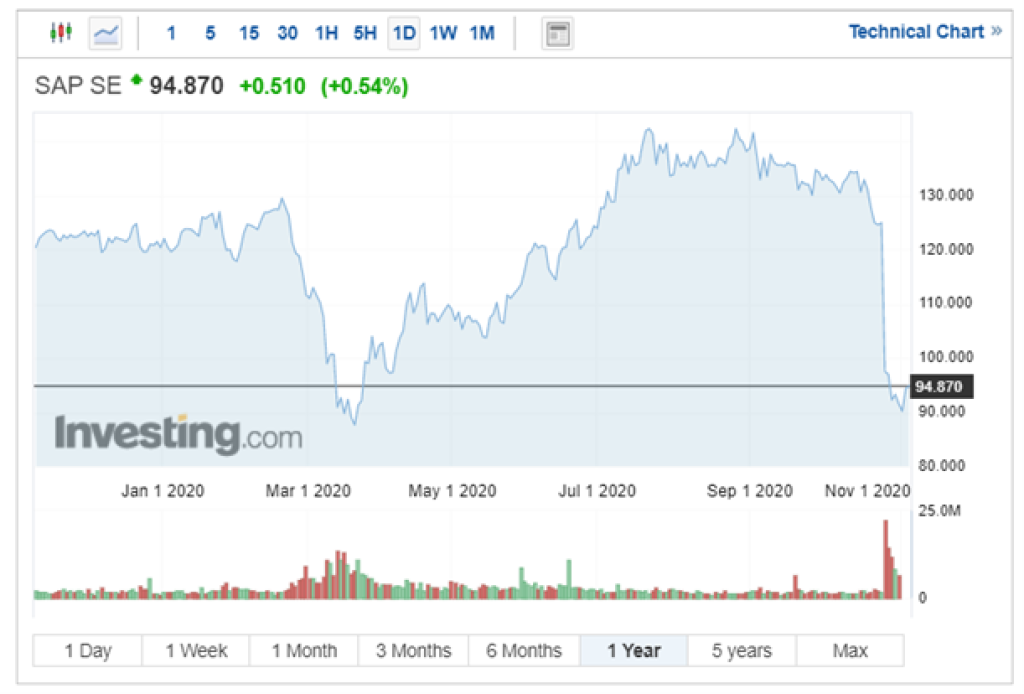View the Max range

pos(850,650)
